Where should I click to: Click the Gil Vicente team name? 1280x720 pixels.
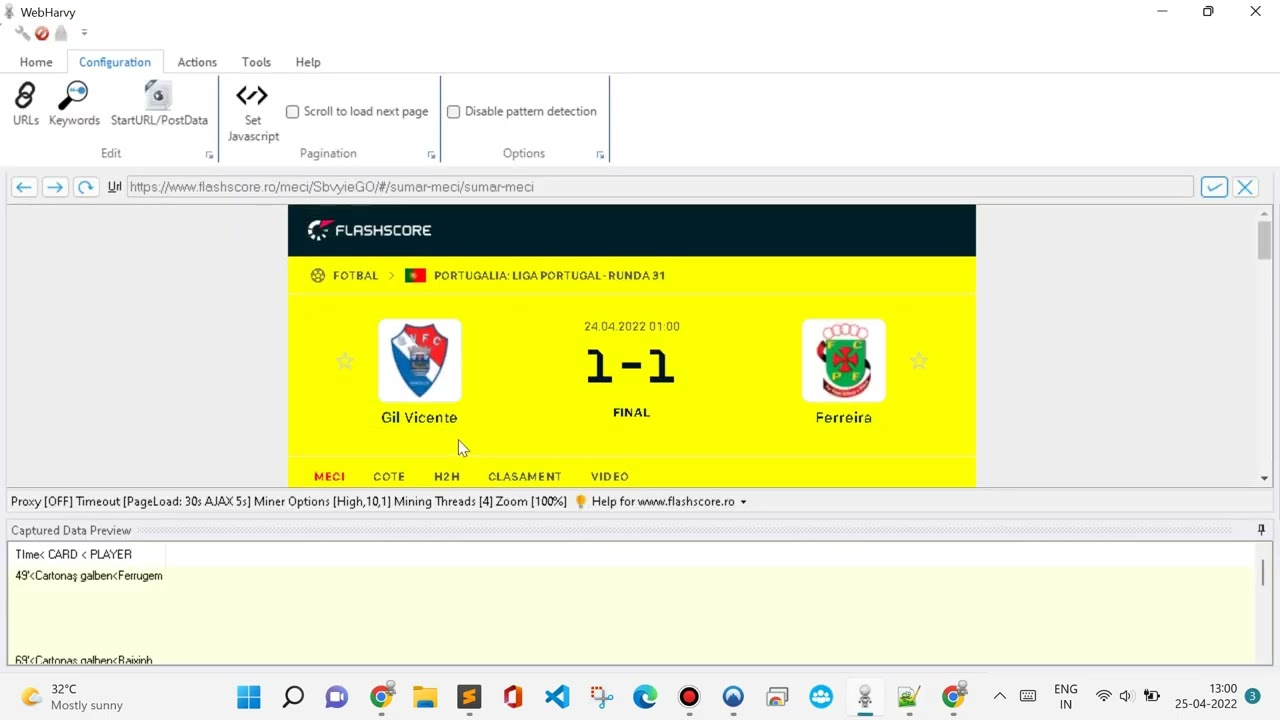(x=419, y=417)
